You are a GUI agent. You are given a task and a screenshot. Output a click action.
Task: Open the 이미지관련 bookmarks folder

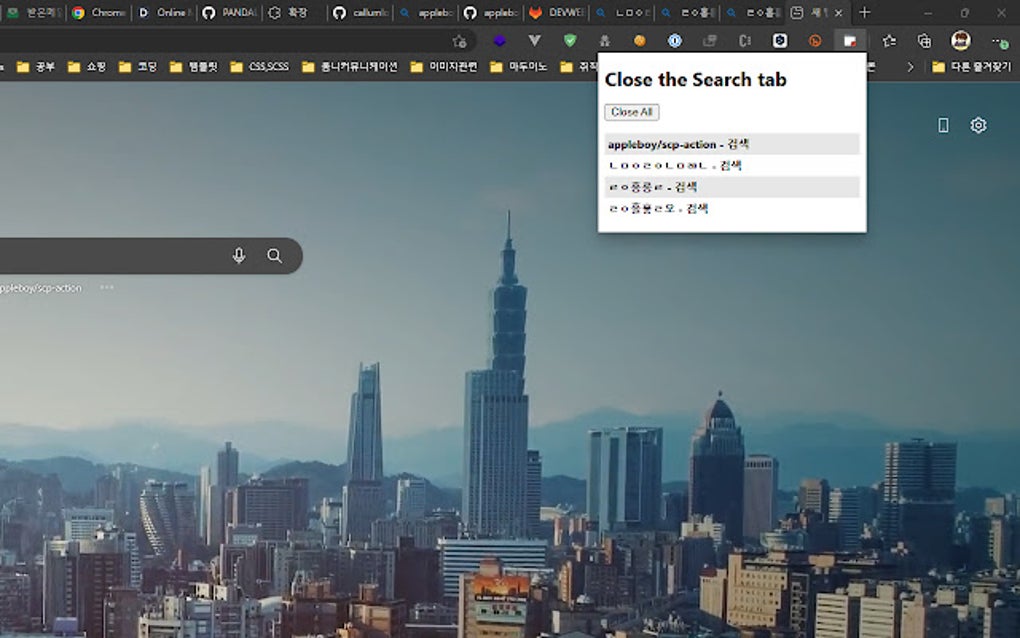(444, 66)
